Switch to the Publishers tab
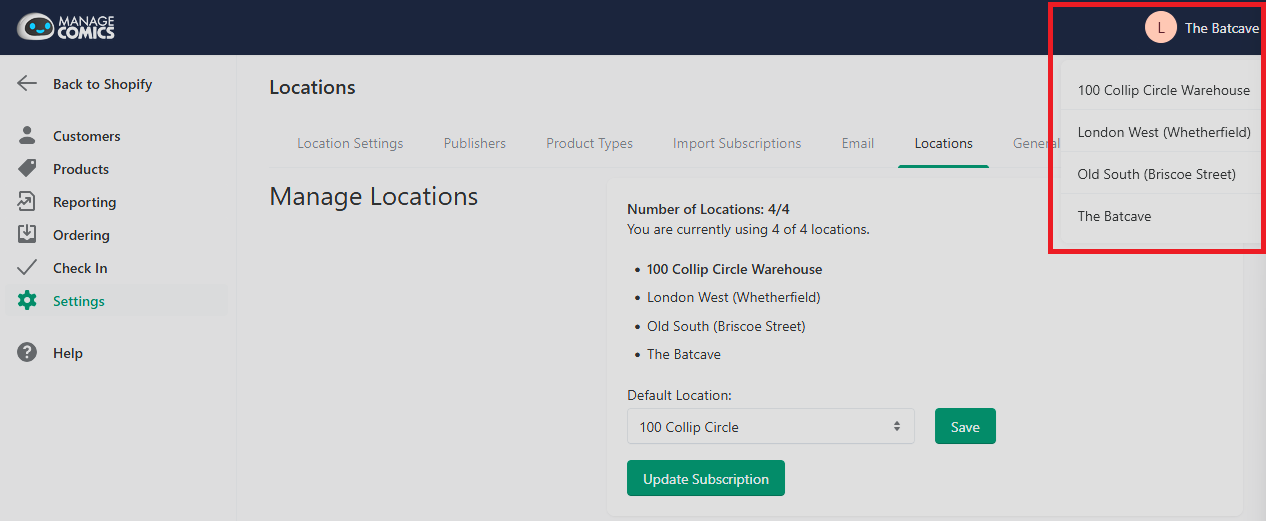This screenshot has width=1266, height=521. point(475,143)
